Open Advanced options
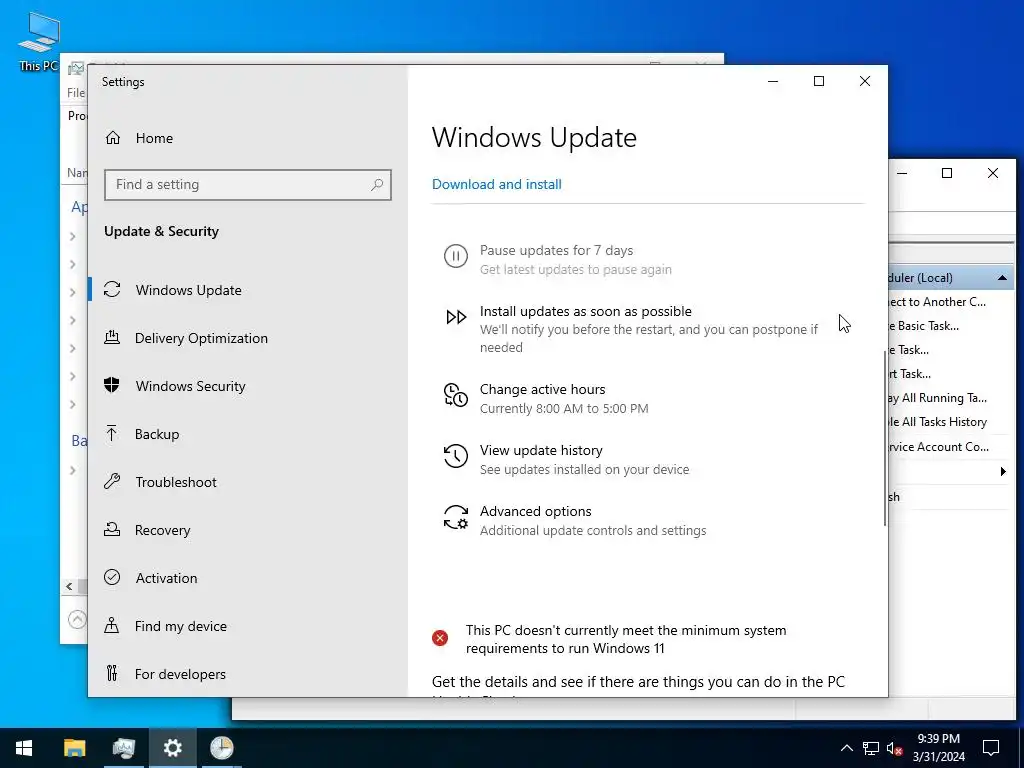 pos(536,511)
